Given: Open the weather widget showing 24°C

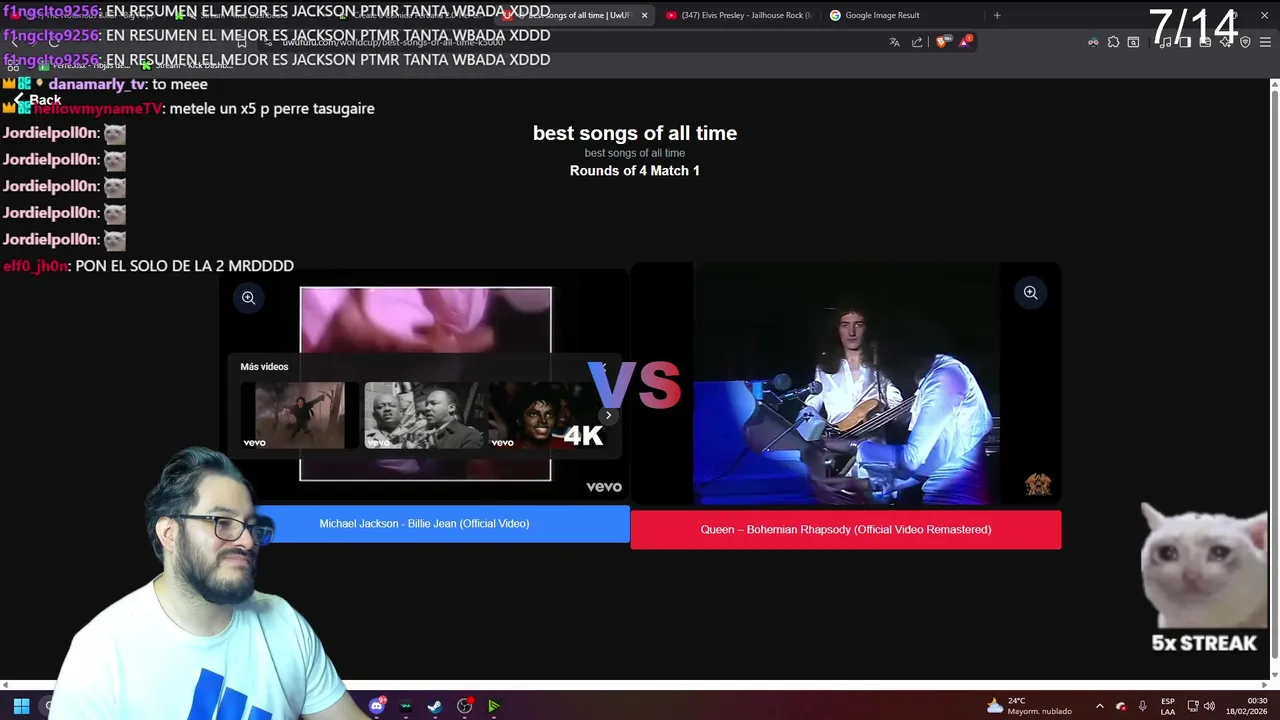Looking at the screenshot, I should (1029, 706).
